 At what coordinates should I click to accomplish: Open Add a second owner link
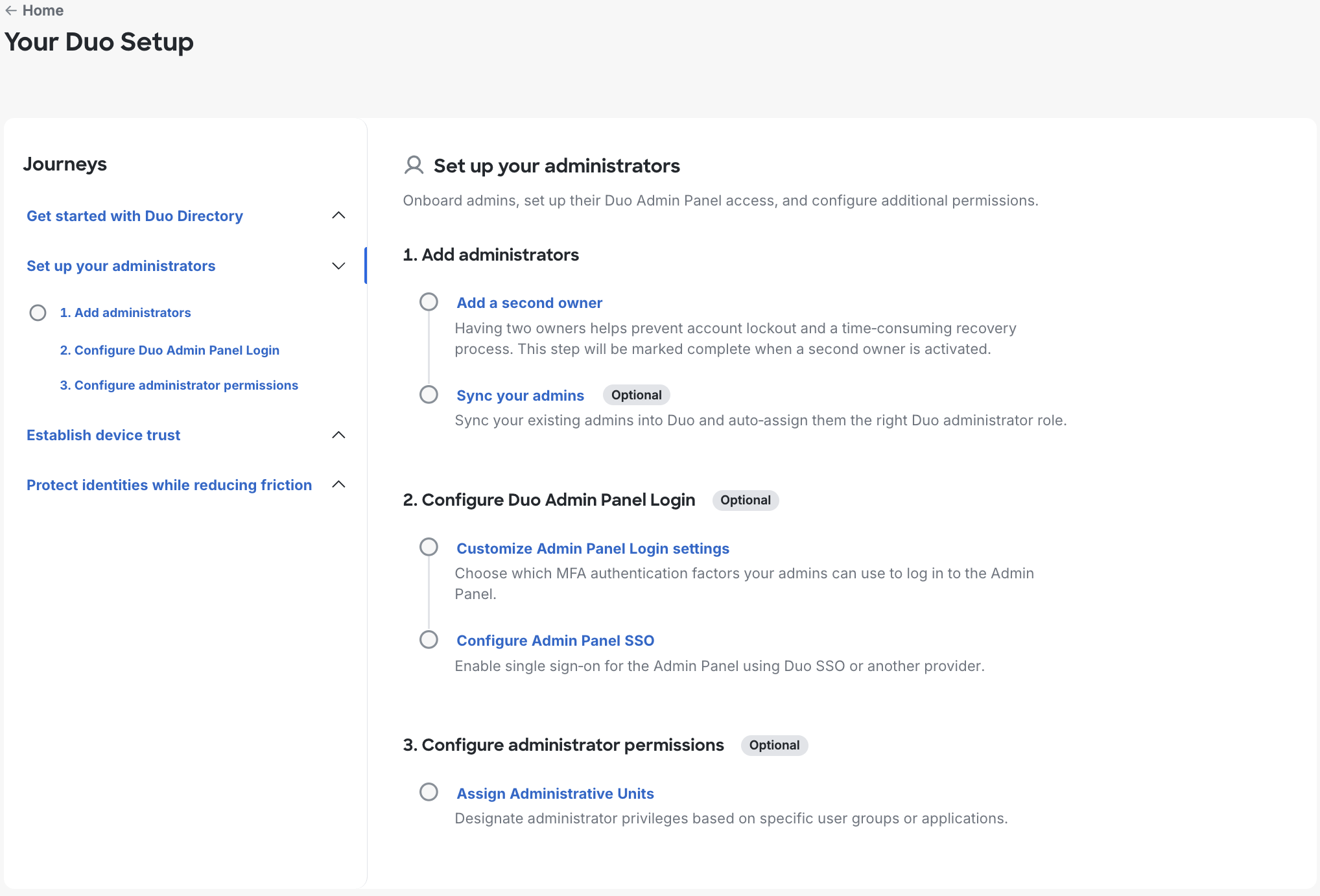click(530, 303)
